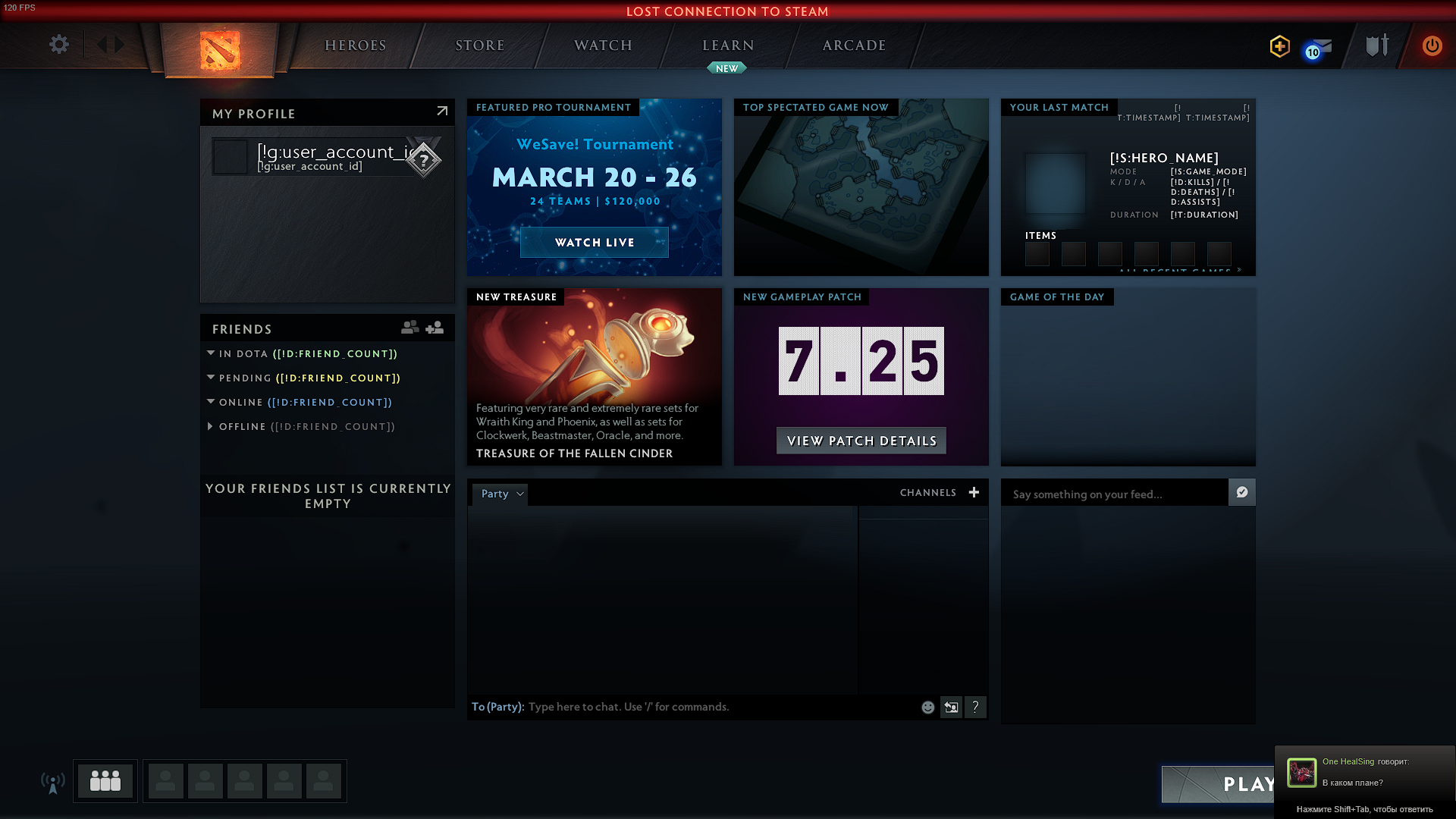Image resolution: width=1456 pixels, height=819 pixels.
Task: Open the emoticon picker in chat
Action: 927,707
